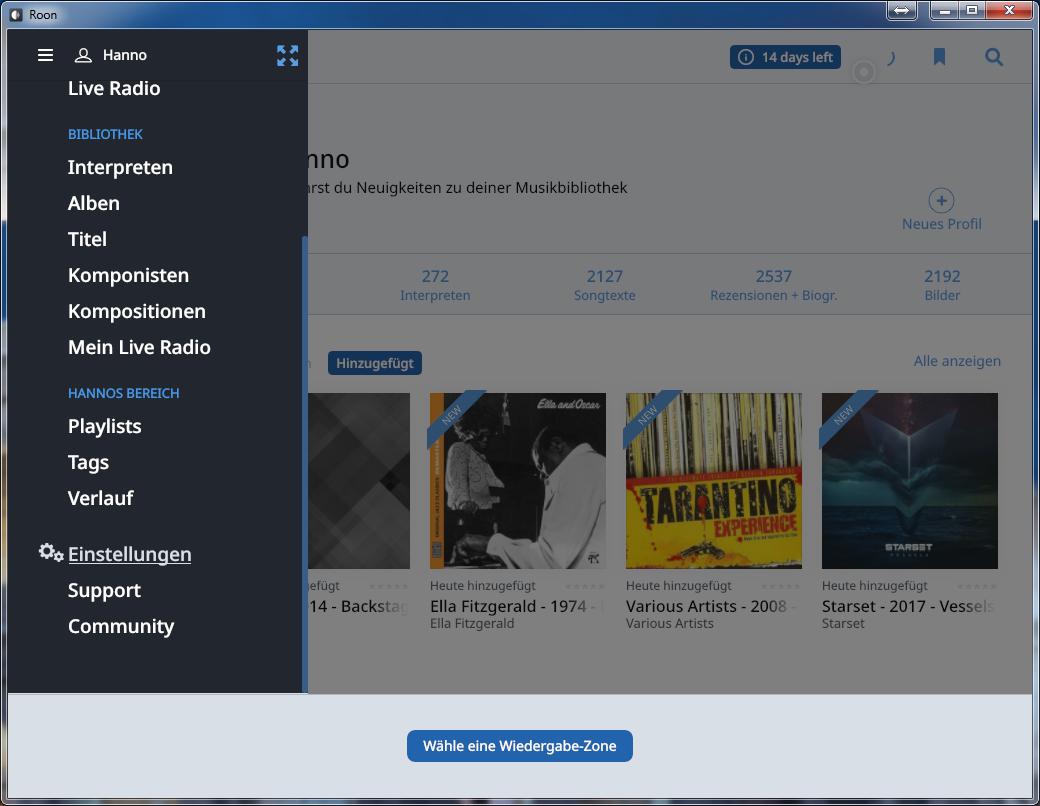
Task: Click the Starset - 2017 - Vessels title
Action: click(908, 606)
